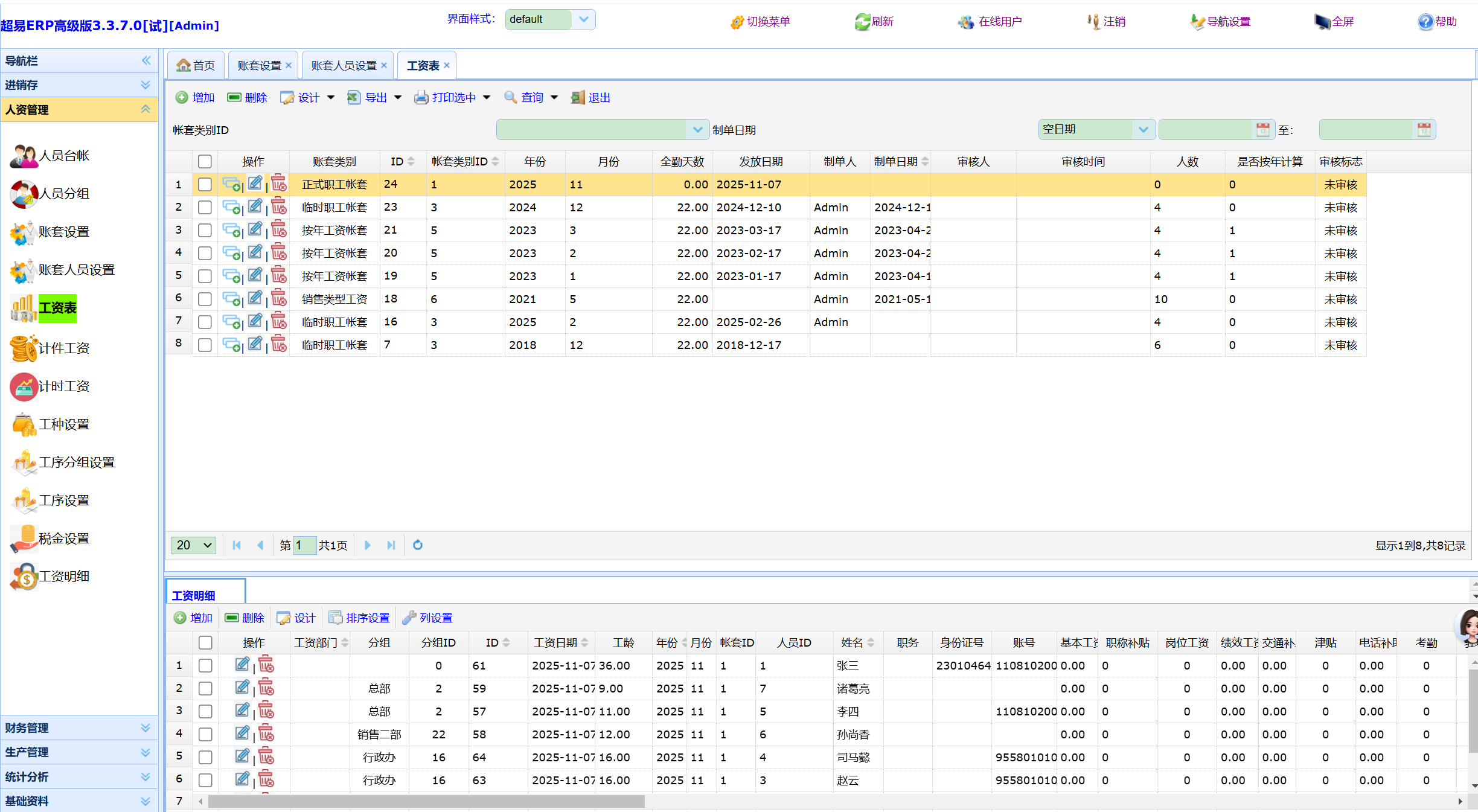The image size is (1478, 812).
Task: Open the 界面样式 default dropdown
Action: tap(583, 19)
